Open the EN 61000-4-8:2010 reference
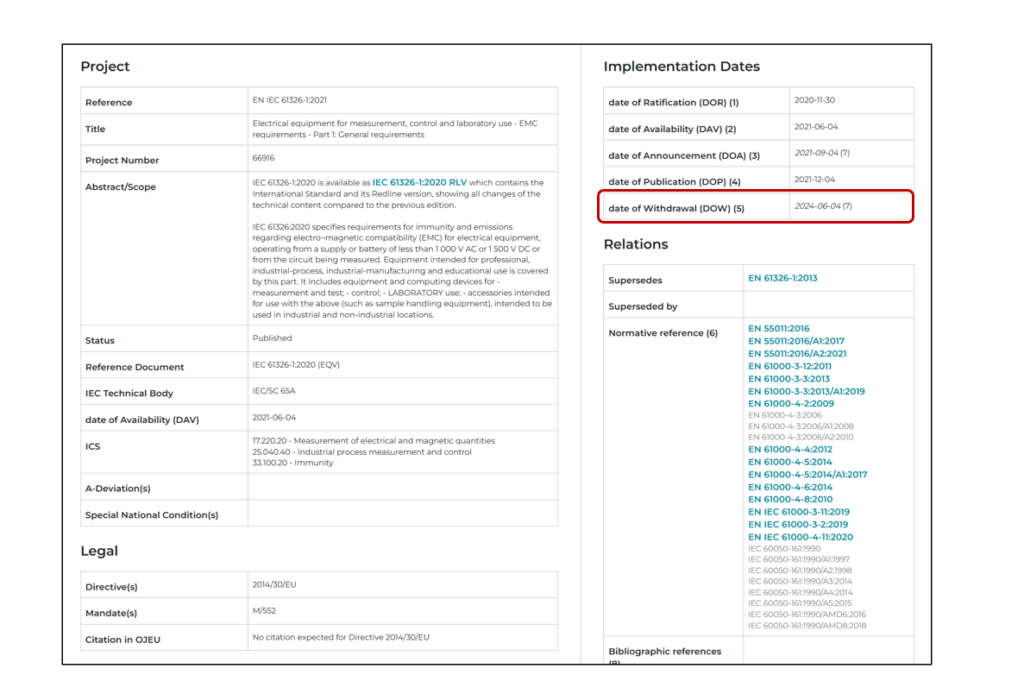 click(789, 499)
